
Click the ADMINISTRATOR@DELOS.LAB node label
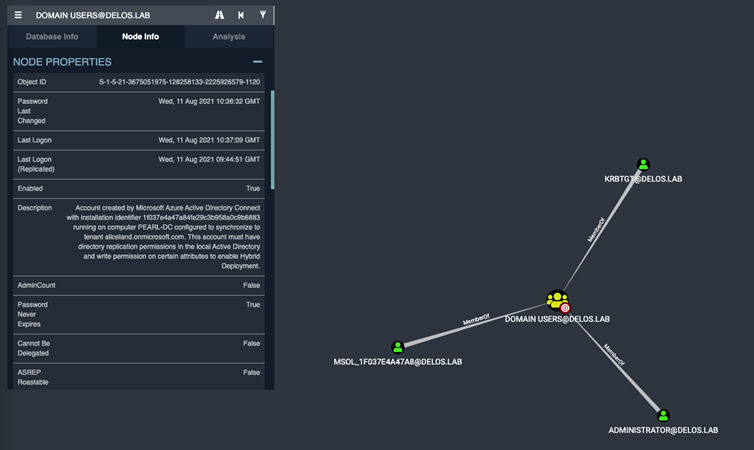click(663, 430)
